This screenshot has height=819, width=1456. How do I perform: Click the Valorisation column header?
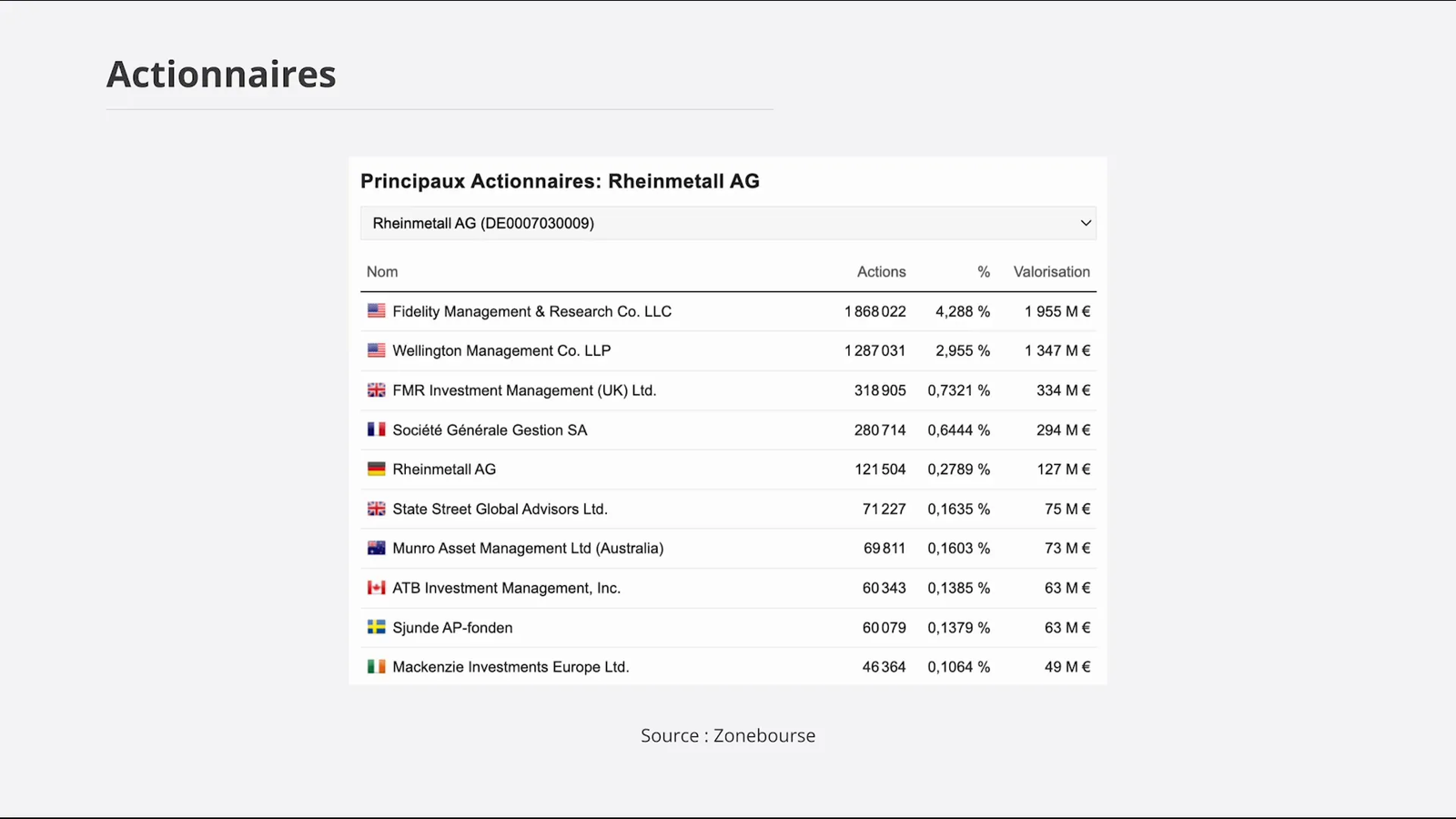[x=1052, y=272]
